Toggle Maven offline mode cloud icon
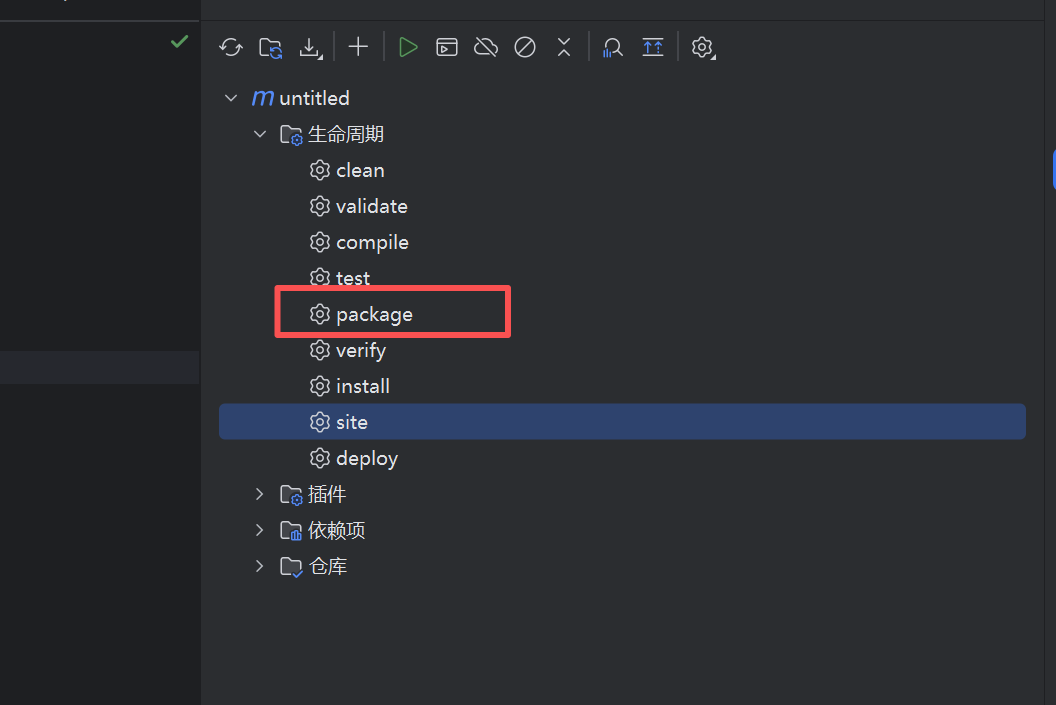Image resolution: width=1056 pixels, height=705 pixels. tap(486, 47)
